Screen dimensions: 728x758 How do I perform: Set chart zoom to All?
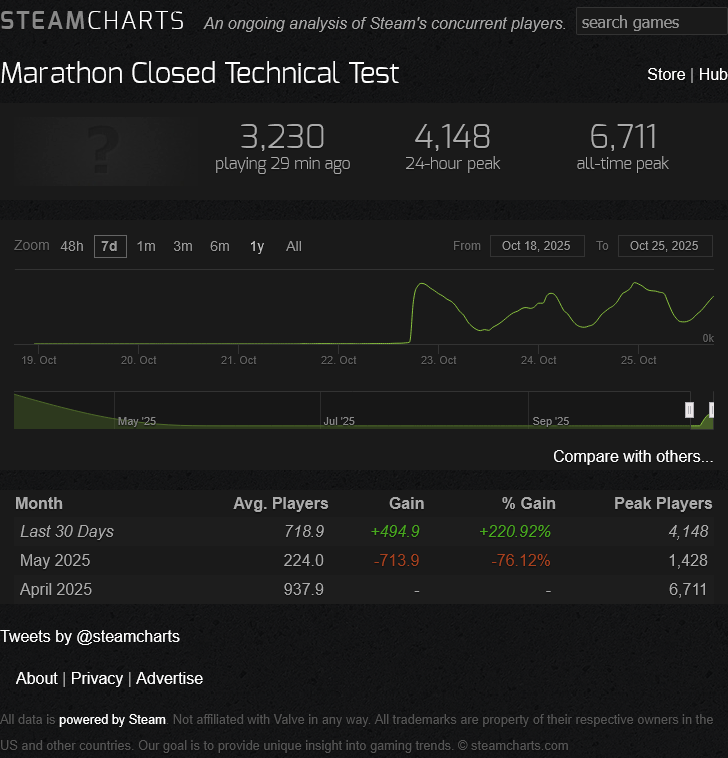[x=293, y=247]
